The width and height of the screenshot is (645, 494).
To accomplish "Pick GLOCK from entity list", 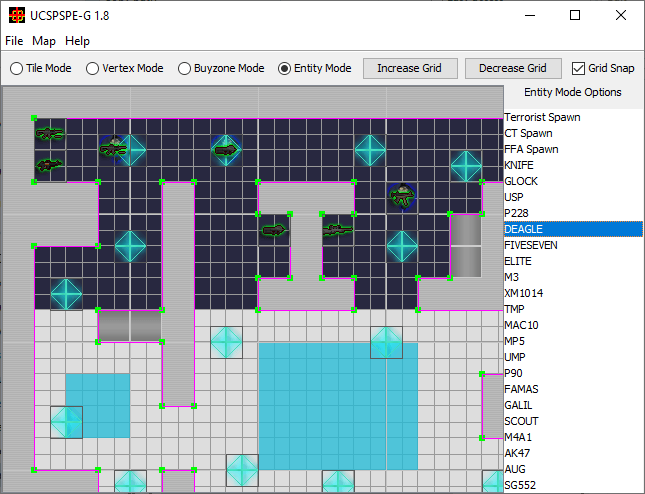I will 573,181.
